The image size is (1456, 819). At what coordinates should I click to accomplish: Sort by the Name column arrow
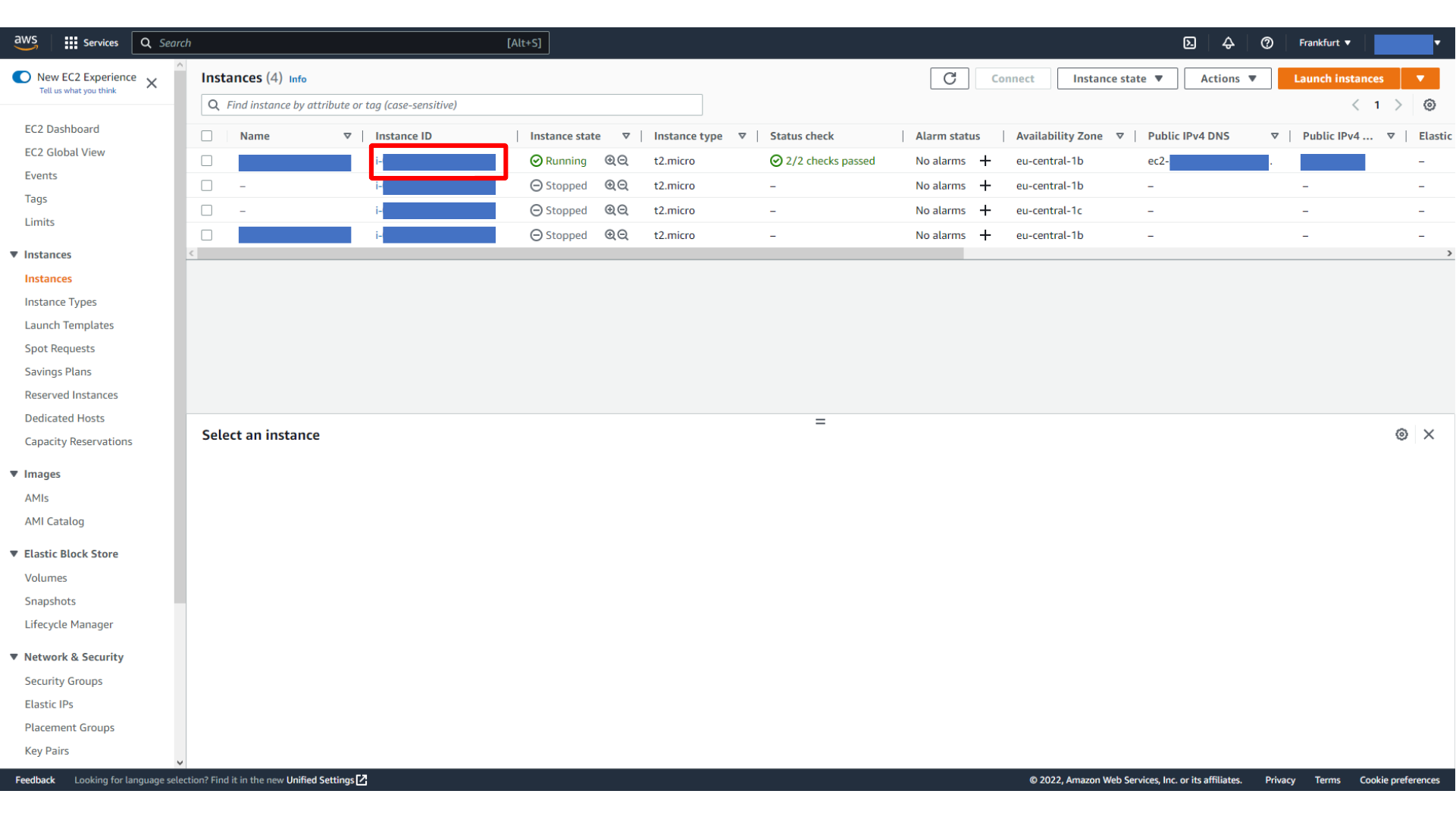[x=347, y=136]
